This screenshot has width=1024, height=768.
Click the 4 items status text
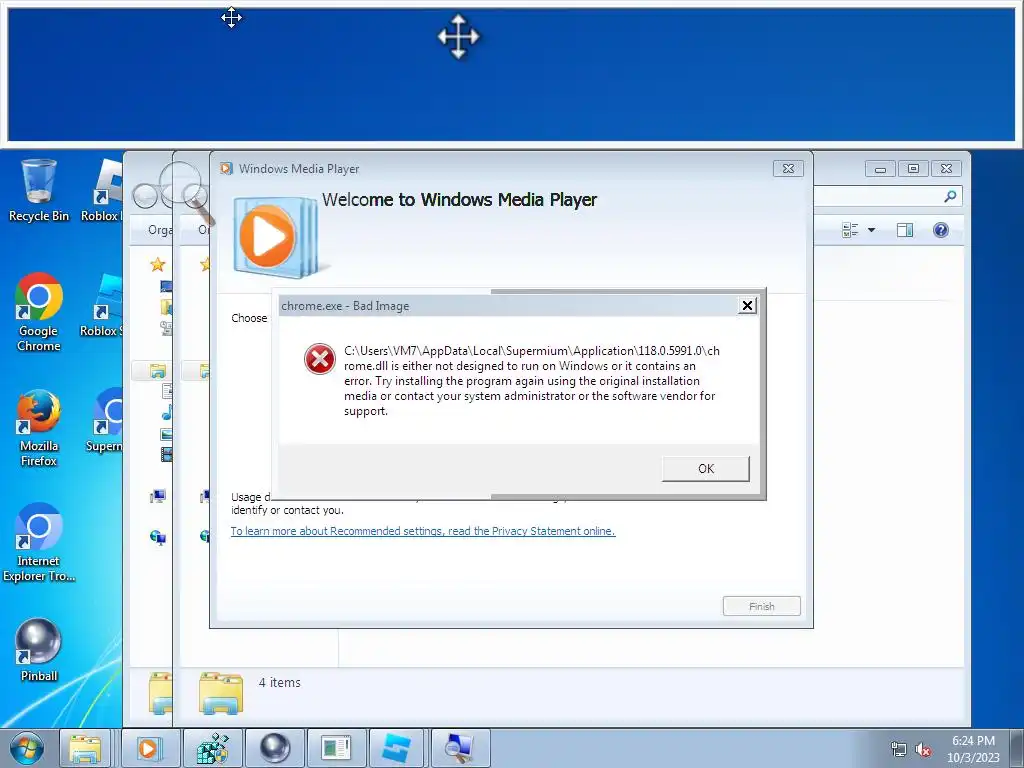(x=280, y=682)
